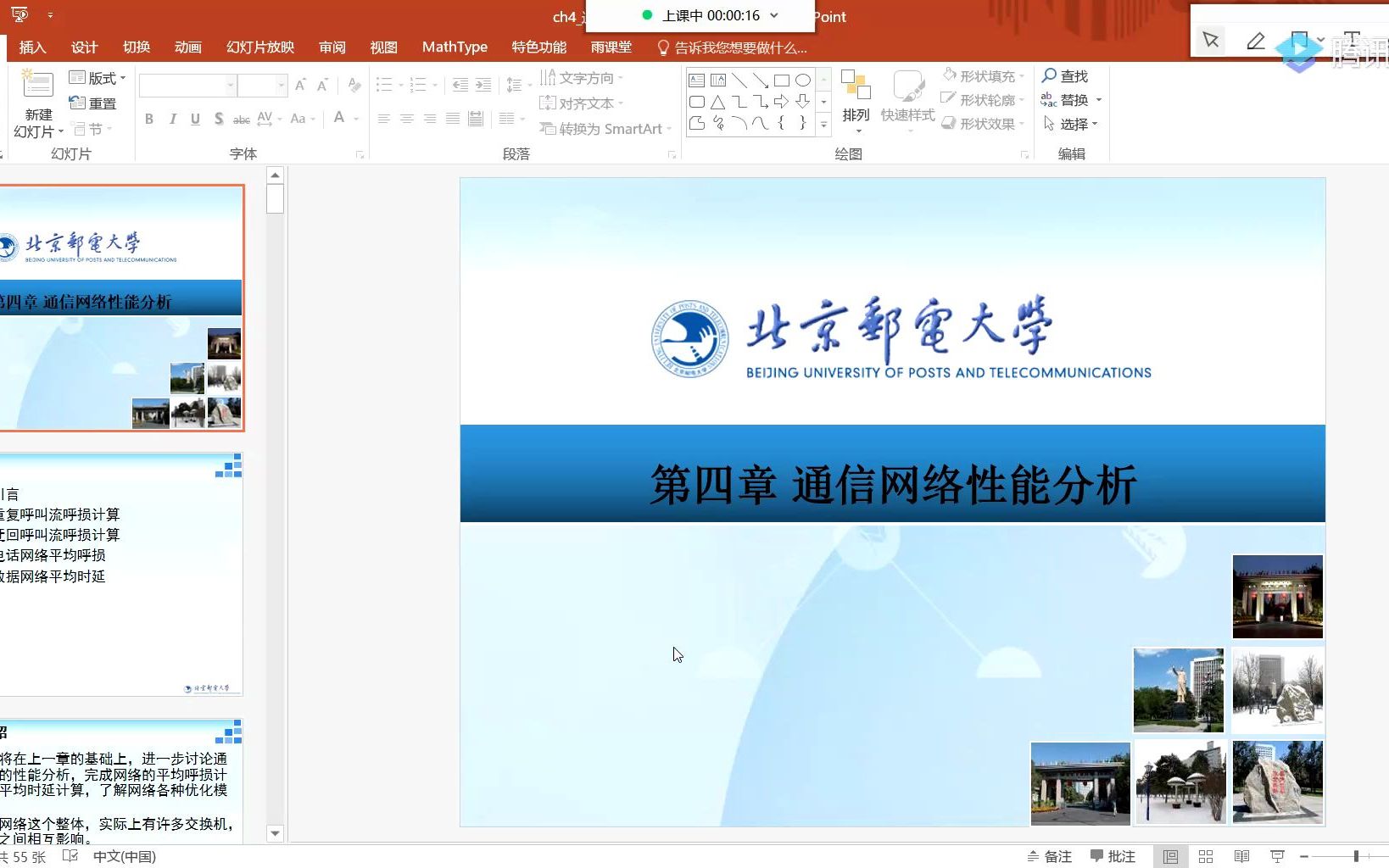Select Text Box shape in gallery
Viewport: 1389px width, 868px height.
(x=697, y=81)
